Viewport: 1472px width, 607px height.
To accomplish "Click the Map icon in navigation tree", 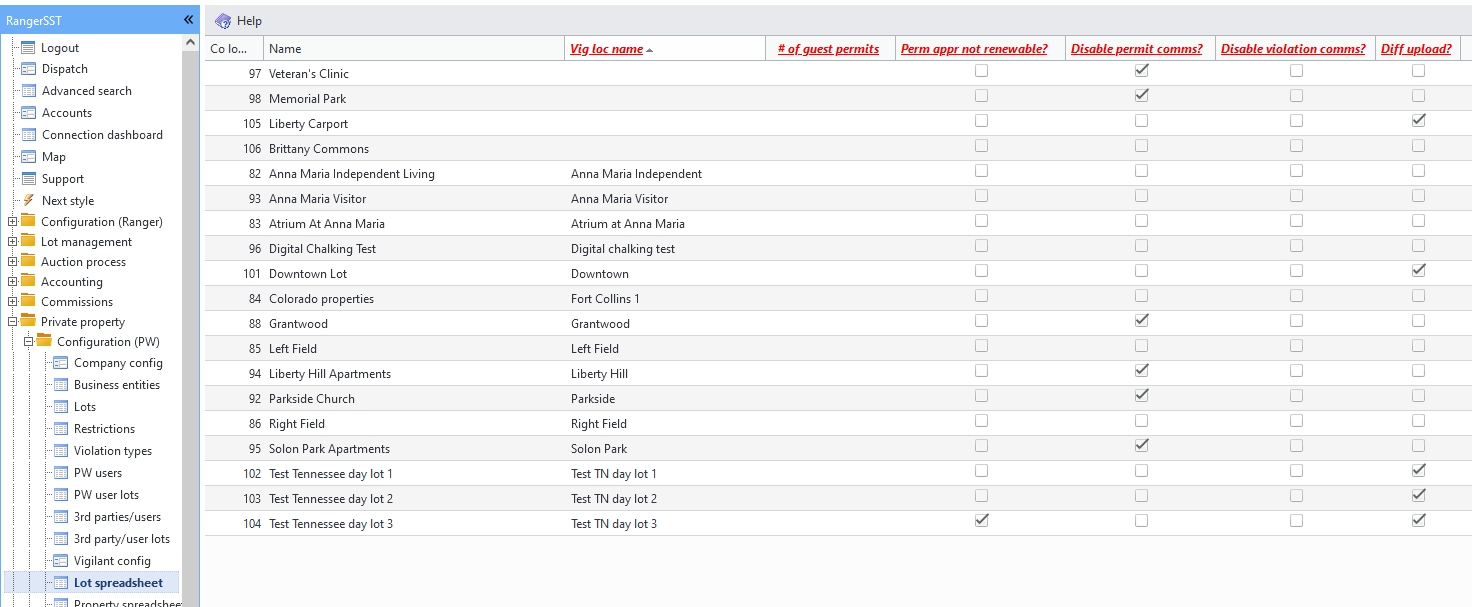I will point(28,157).
